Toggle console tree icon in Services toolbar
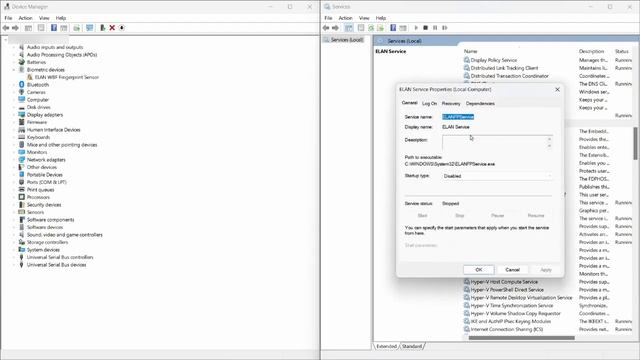This screenshot has width=640, height=360. [x=349, y=28]
